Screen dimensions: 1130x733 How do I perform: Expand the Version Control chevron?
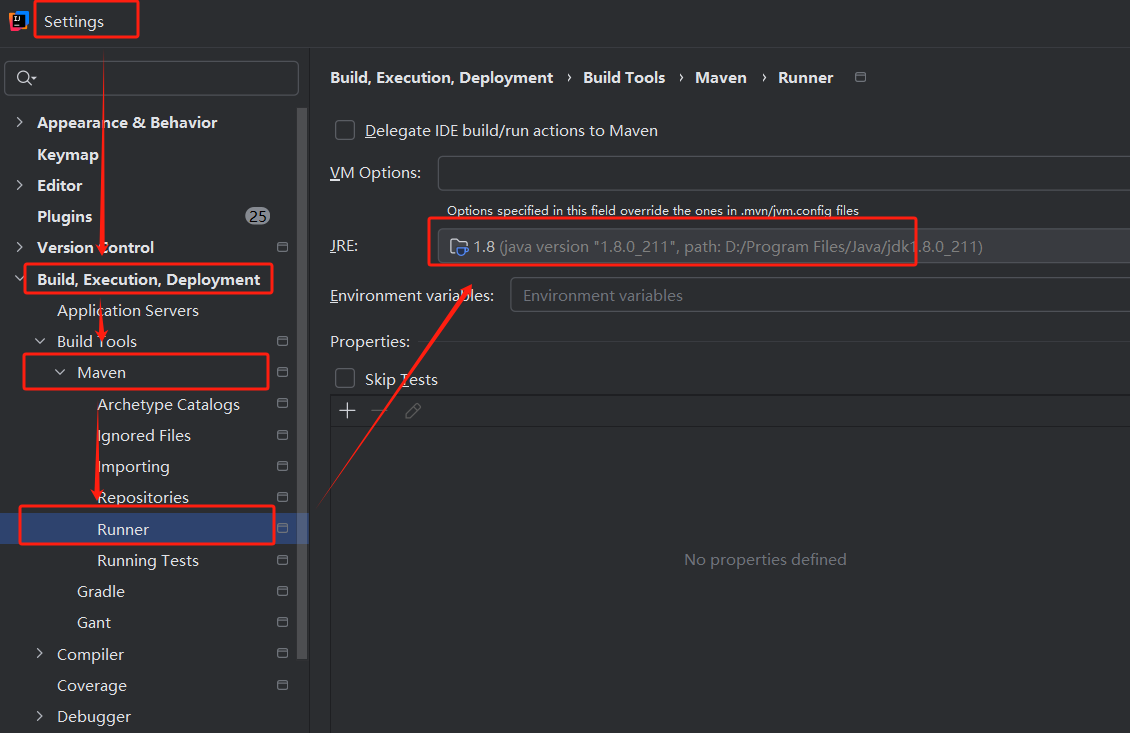pos(19,247)
